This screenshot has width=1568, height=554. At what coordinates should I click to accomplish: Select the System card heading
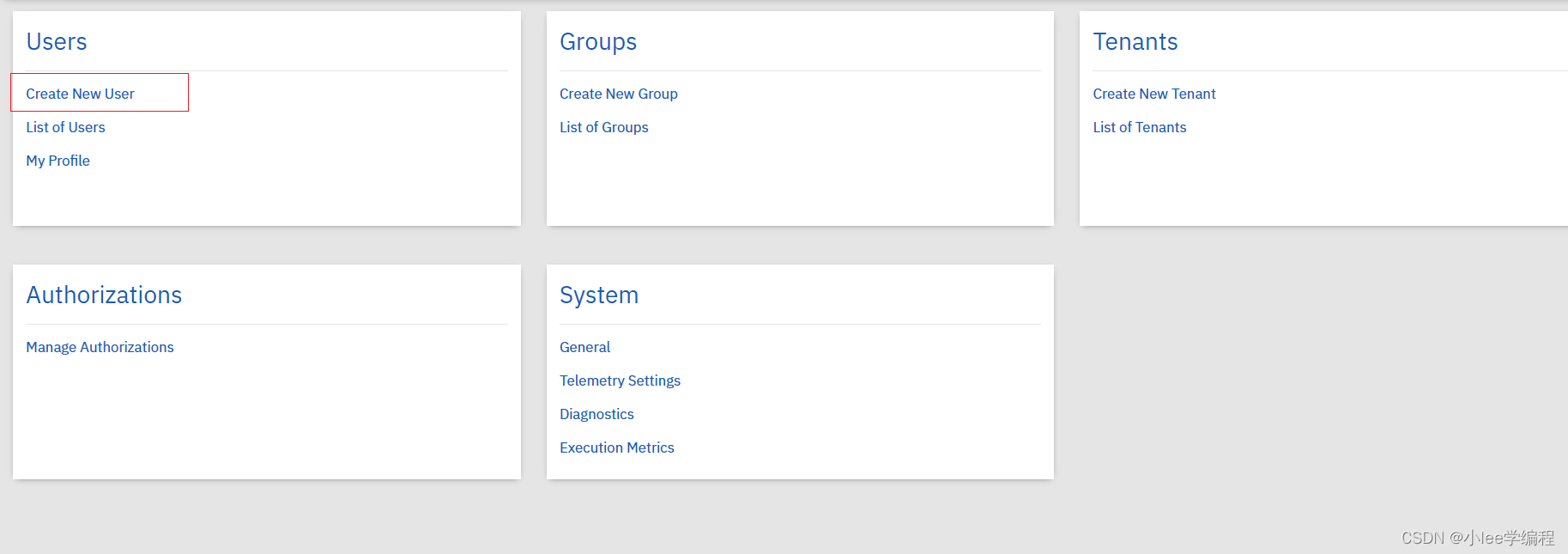click(x=599, y=295)
